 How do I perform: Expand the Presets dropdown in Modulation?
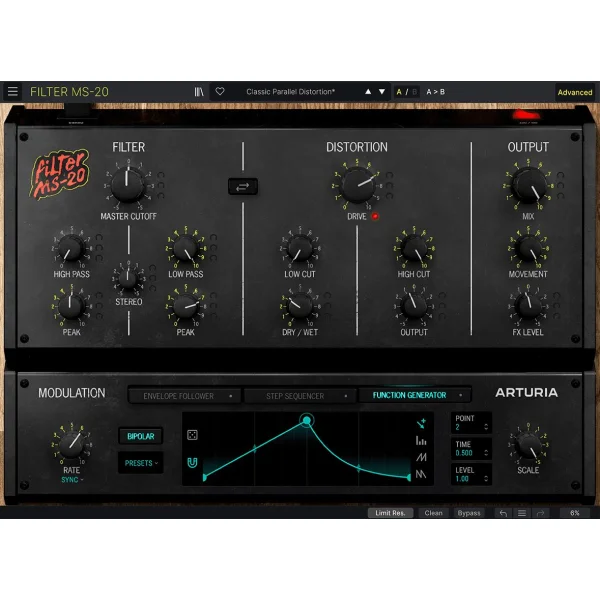(x=140, y=463)
